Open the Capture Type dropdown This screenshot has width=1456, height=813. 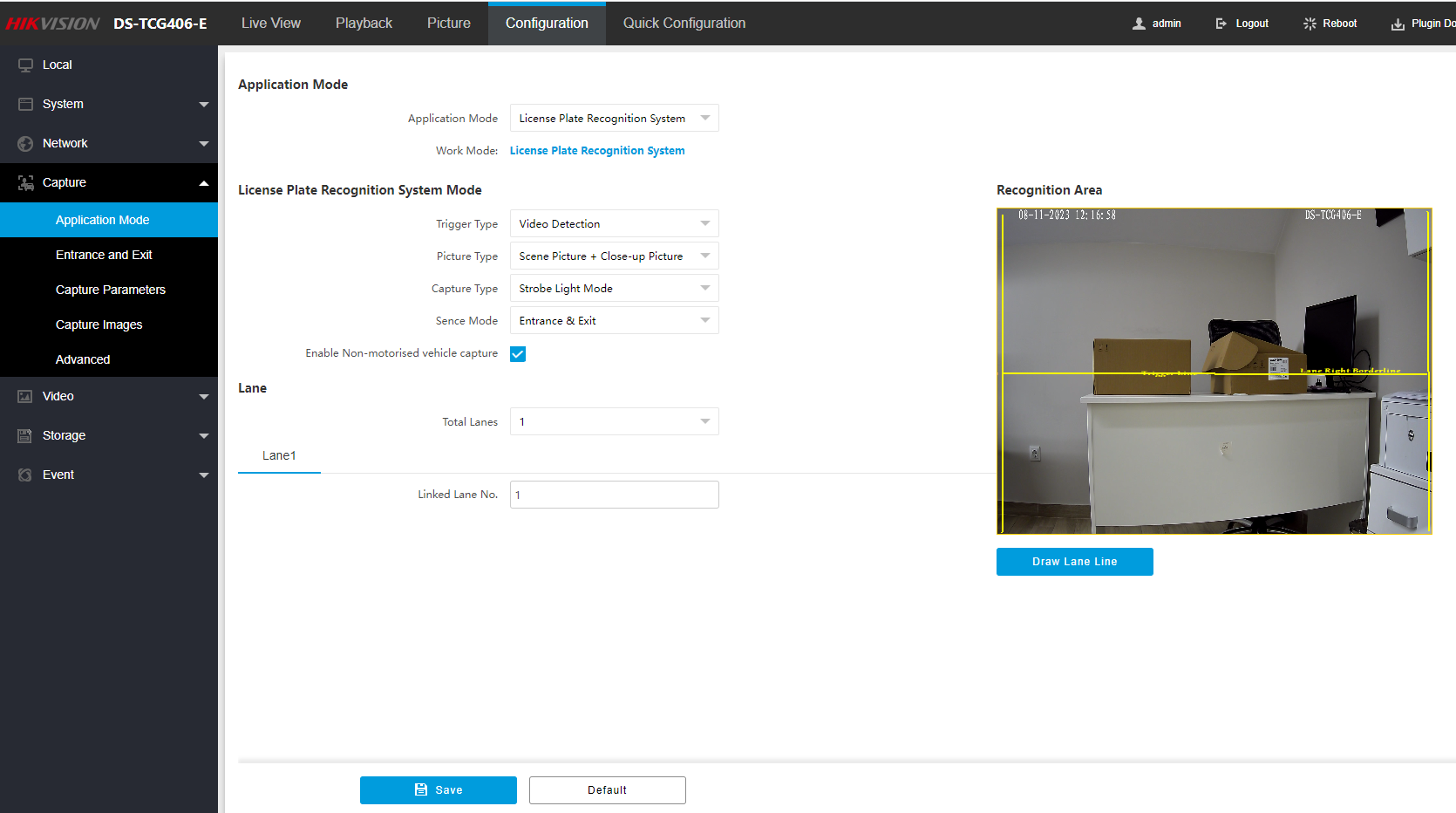[614, 289]
